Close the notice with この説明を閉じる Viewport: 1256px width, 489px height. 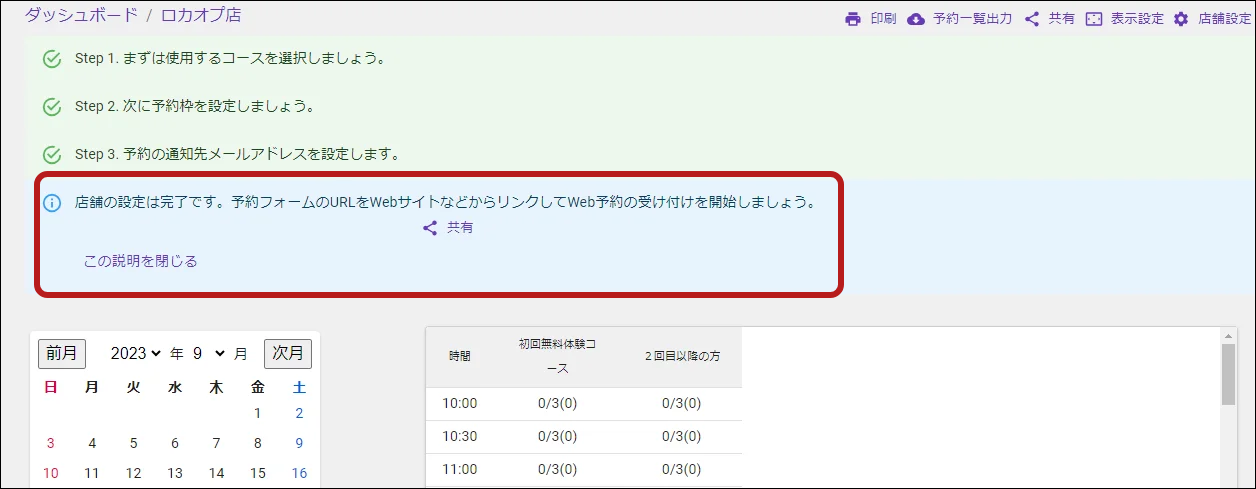coord(140,261)
